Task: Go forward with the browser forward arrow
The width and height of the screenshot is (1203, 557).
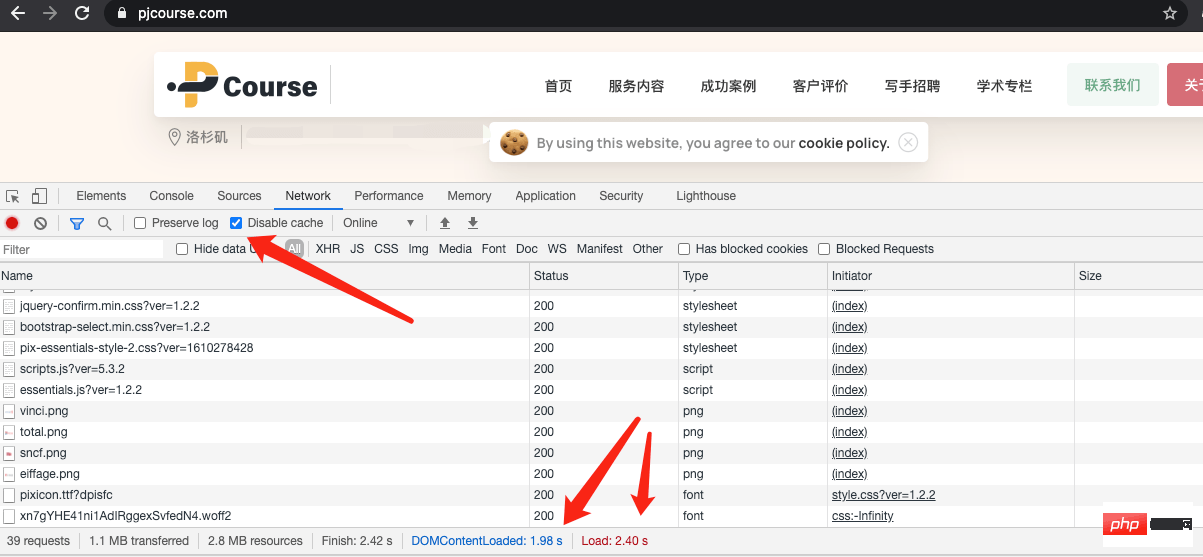Action: [x=50, y=14]
